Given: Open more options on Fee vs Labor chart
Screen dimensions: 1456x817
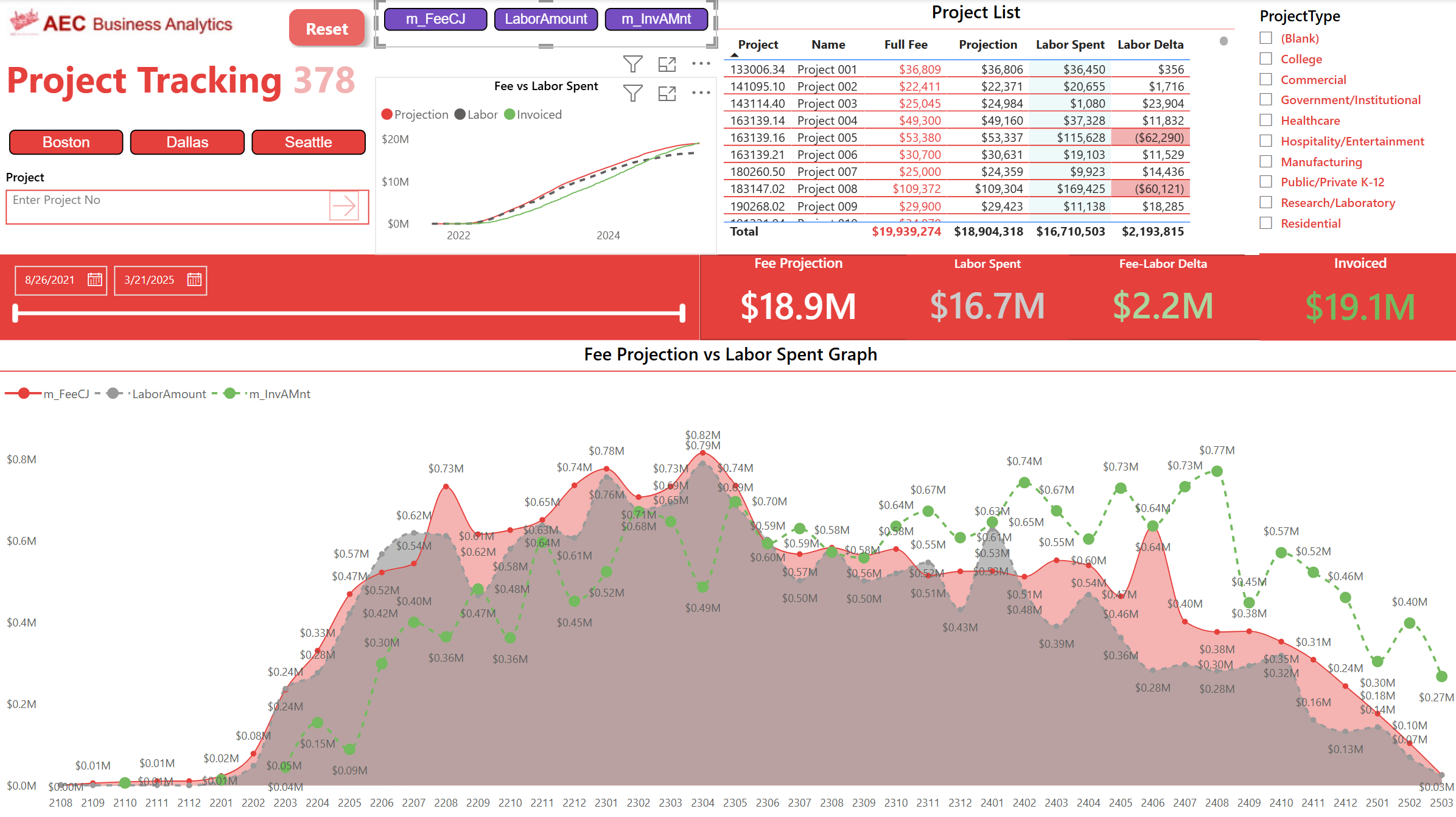Looking at the screenshot, I should click(x=701, y=93).
